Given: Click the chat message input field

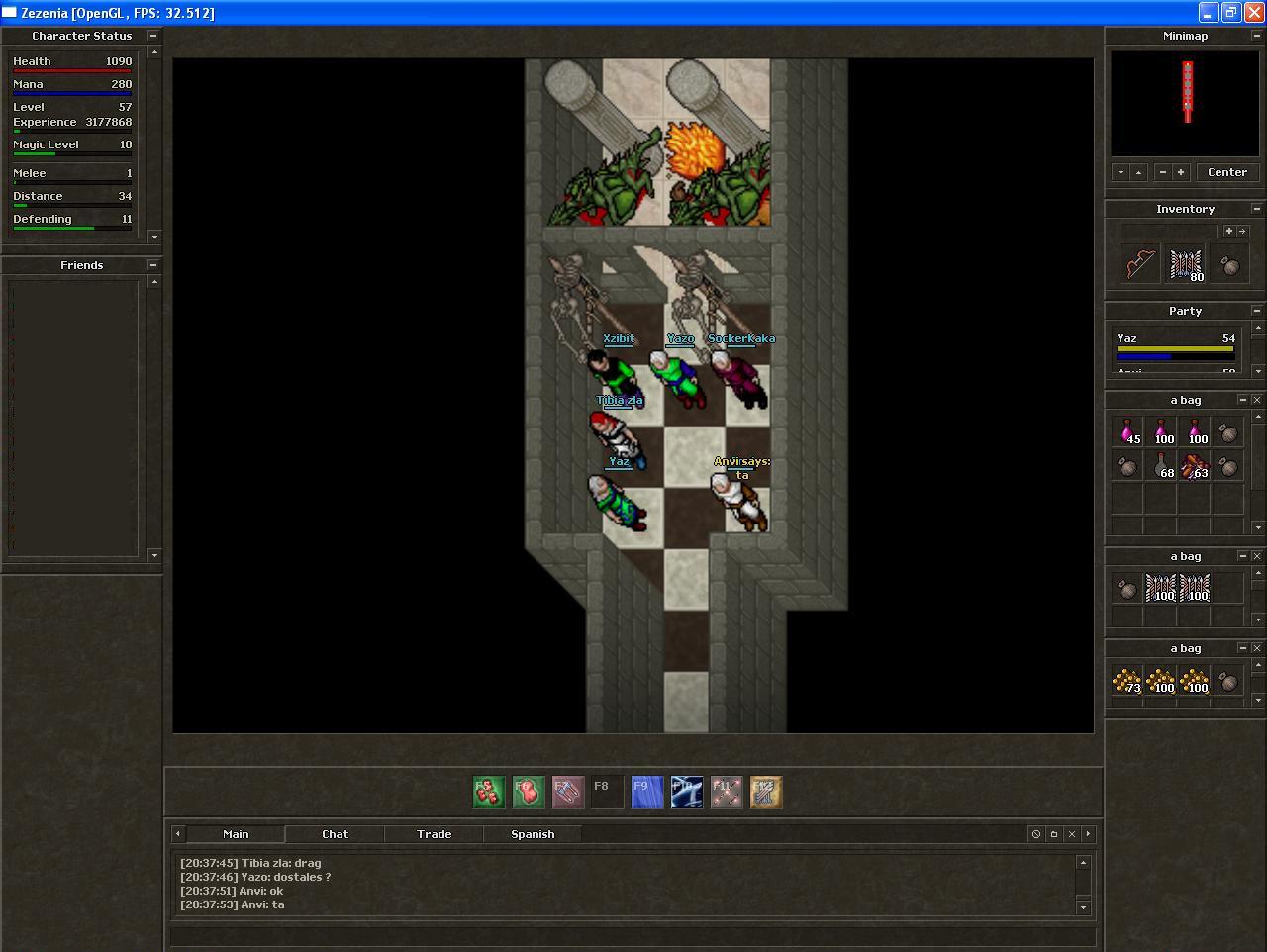Looking at the screenshot, I should 633,935.
